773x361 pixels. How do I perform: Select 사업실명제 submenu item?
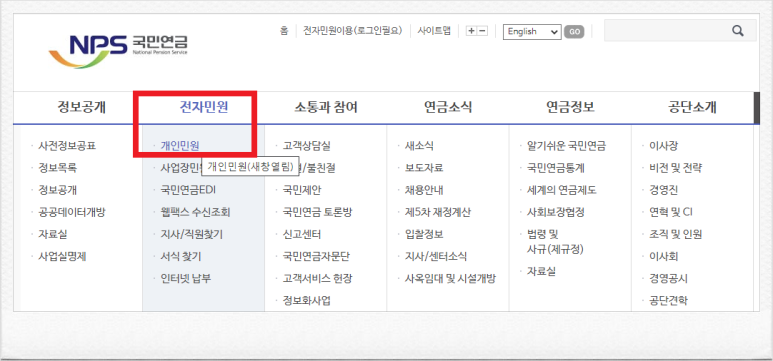pos(62,256)
